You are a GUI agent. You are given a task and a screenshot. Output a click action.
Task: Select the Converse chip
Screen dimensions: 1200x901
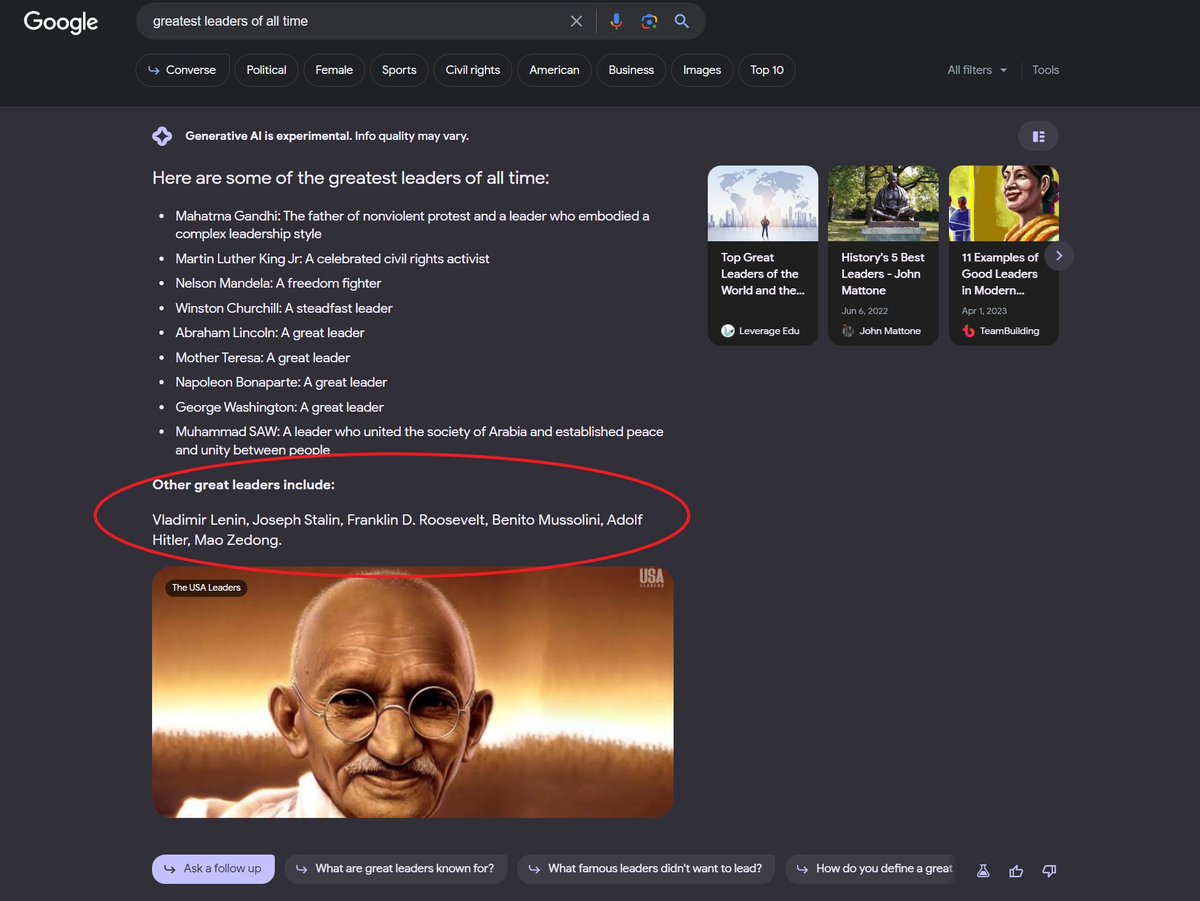(181, 70)
